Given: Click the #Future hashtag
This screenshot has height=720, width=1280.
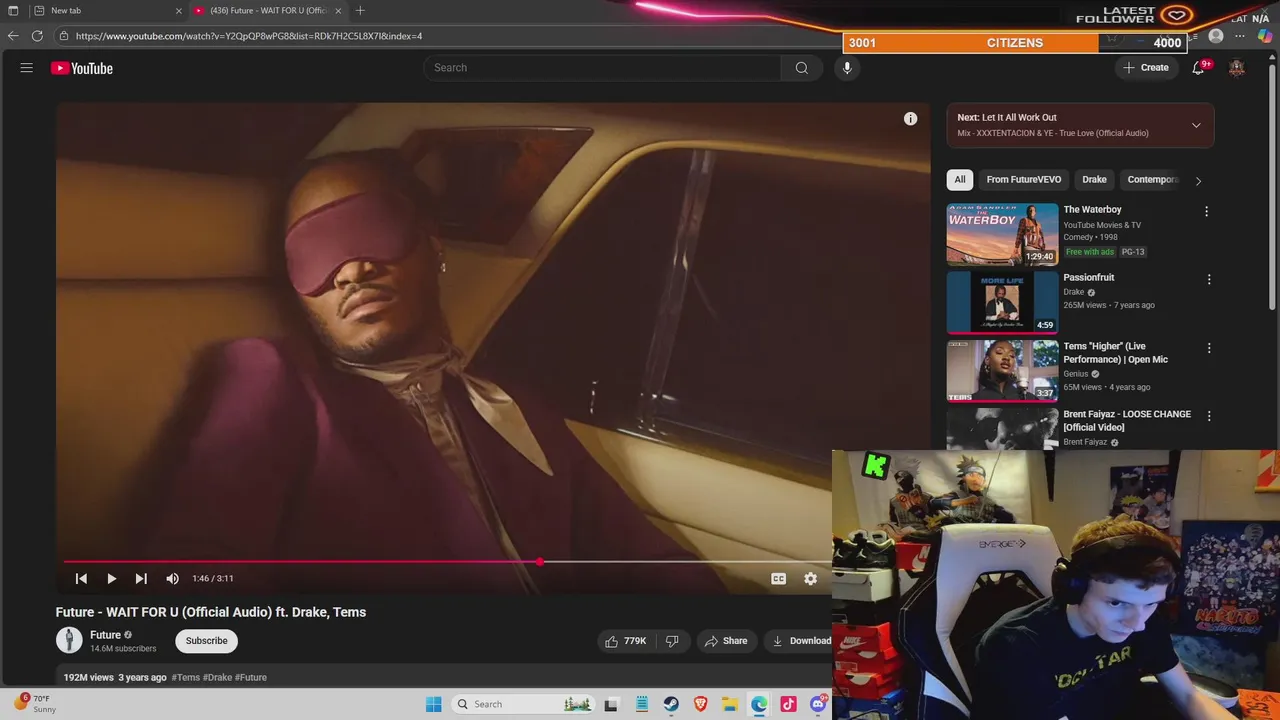Looking at the screenshot, I should [251, 677].
